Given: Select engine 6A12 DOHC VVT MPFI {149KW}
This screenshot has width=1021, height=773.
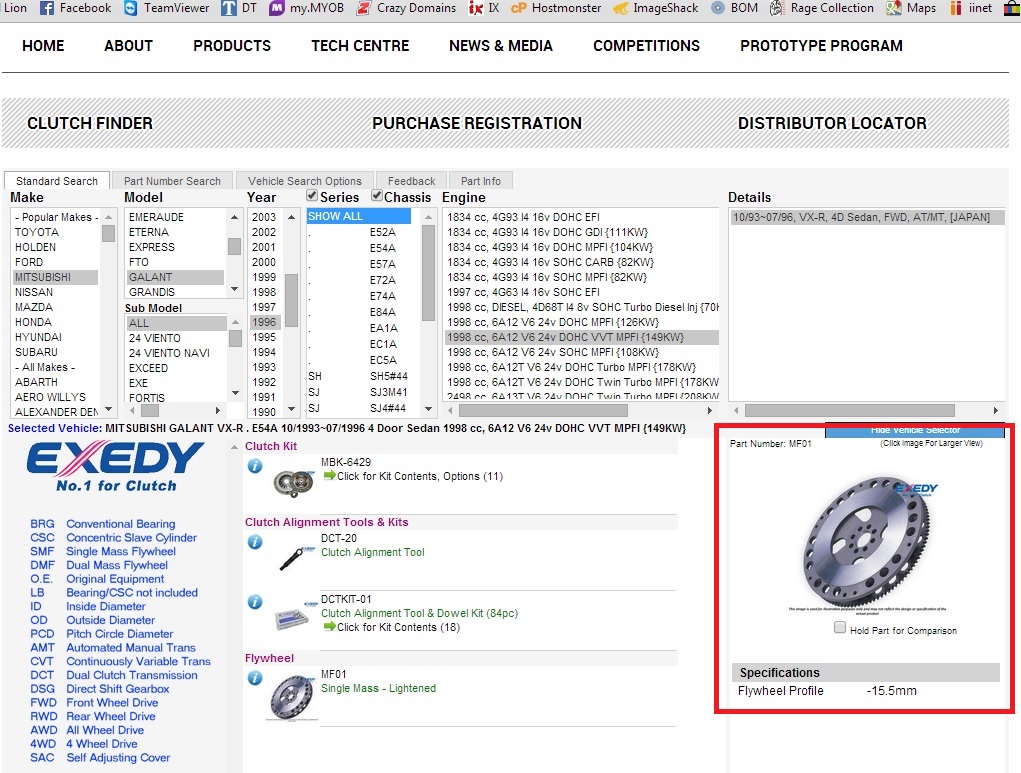Looking at the screenshot, I should [x=581, y=337].
